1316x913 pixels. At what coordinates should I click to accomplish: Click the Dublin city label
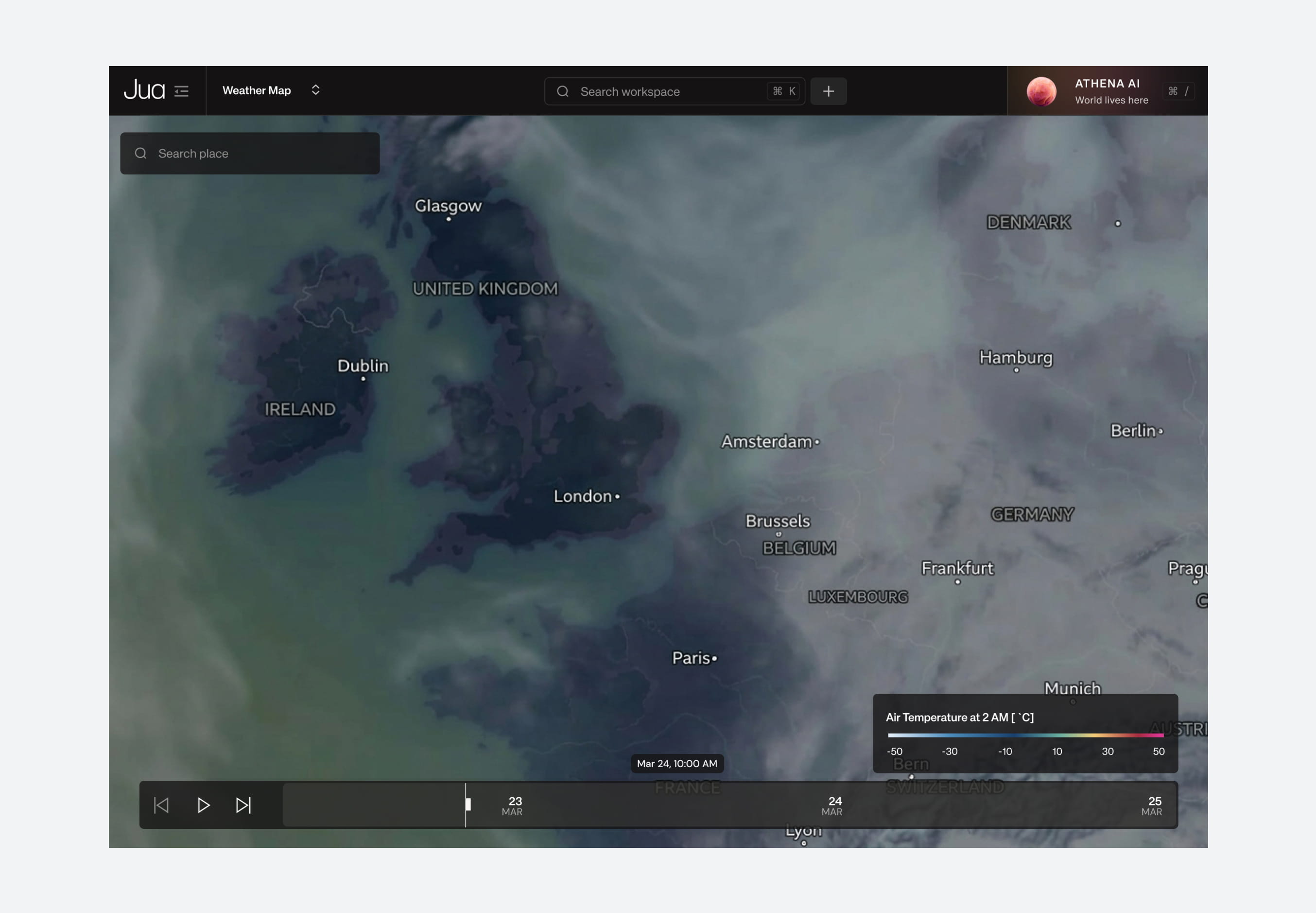coord(363,366)
